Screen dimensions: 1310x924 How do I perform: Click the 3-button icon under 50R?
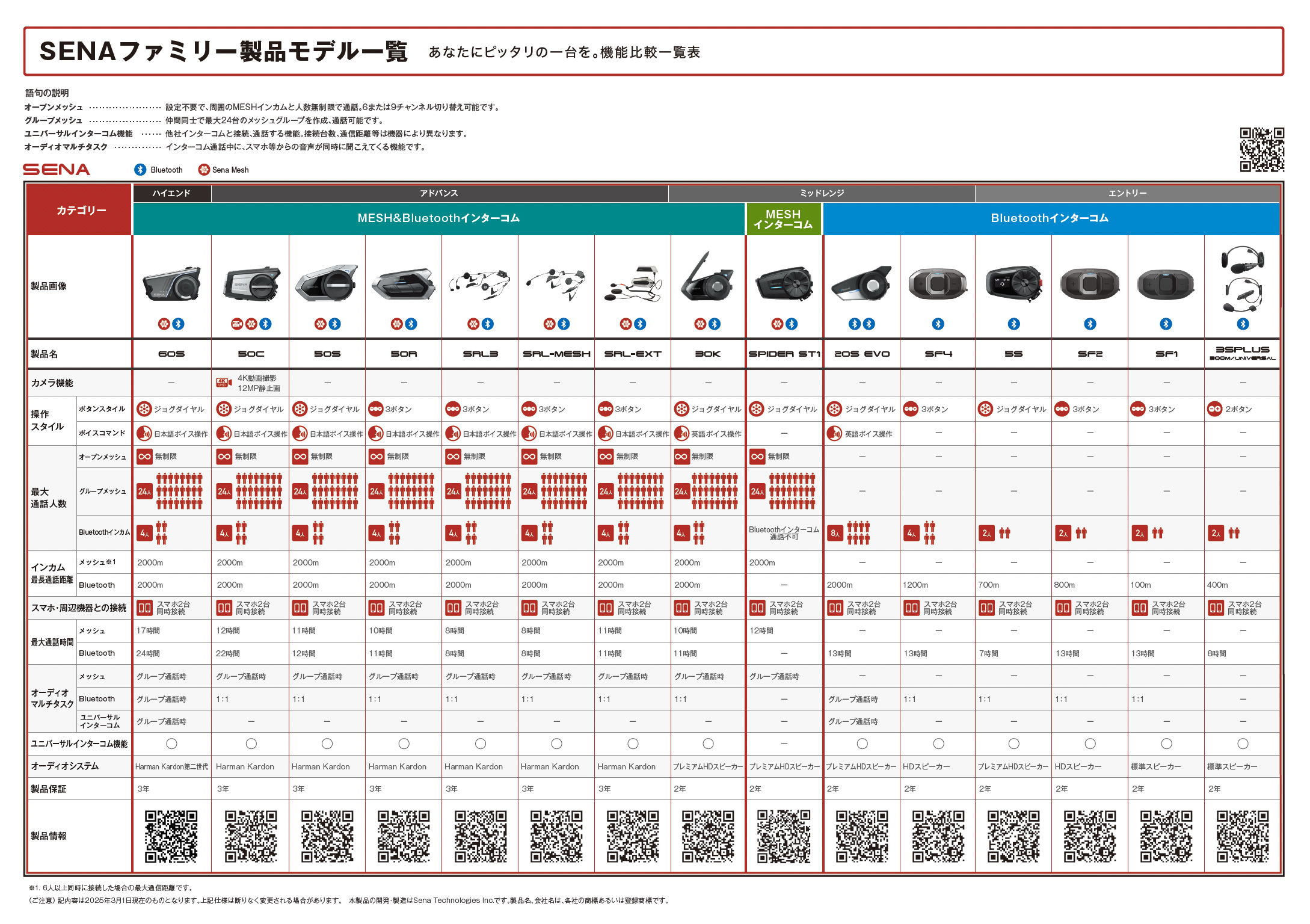(x=375, y=409)
